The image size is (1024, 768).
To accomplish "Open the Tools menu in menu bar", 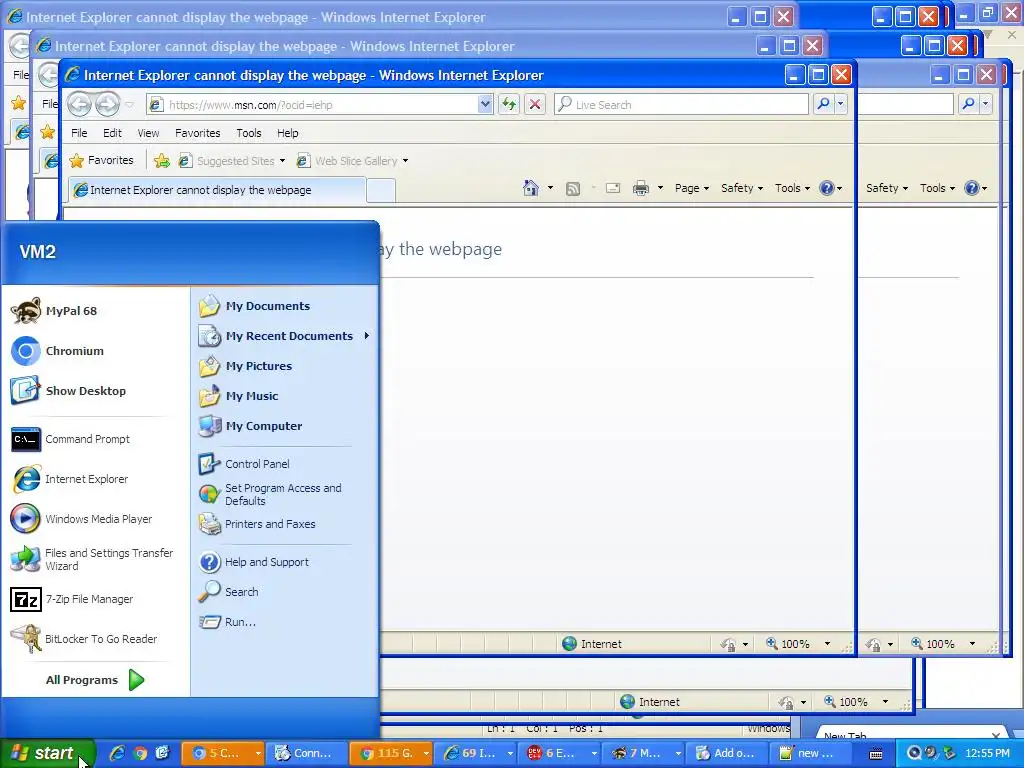I will tap(249, 133).
